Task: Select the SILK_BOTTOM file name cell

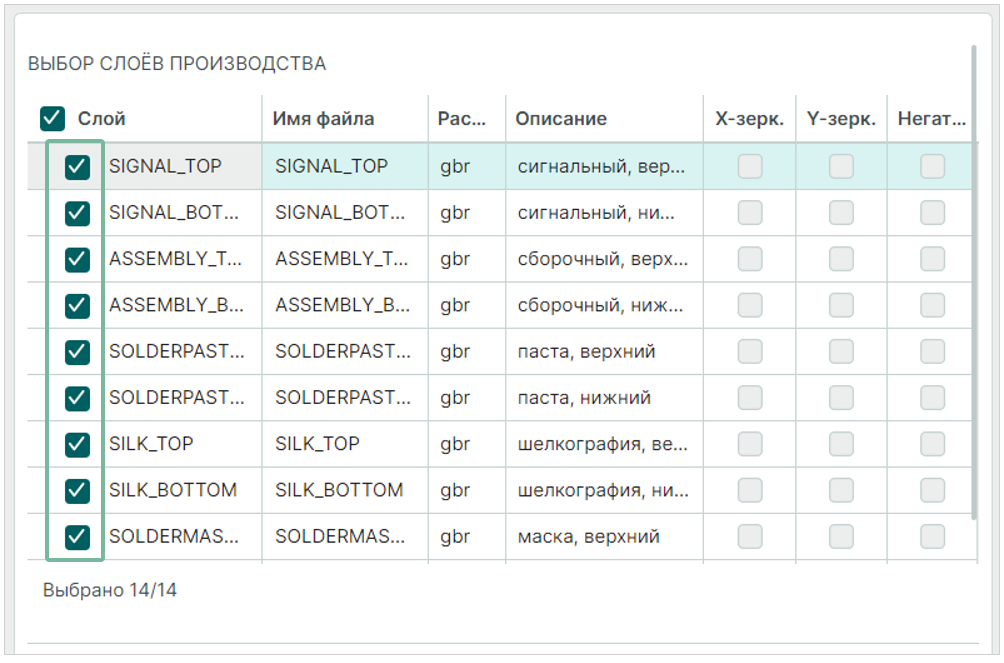Action: 339,490
